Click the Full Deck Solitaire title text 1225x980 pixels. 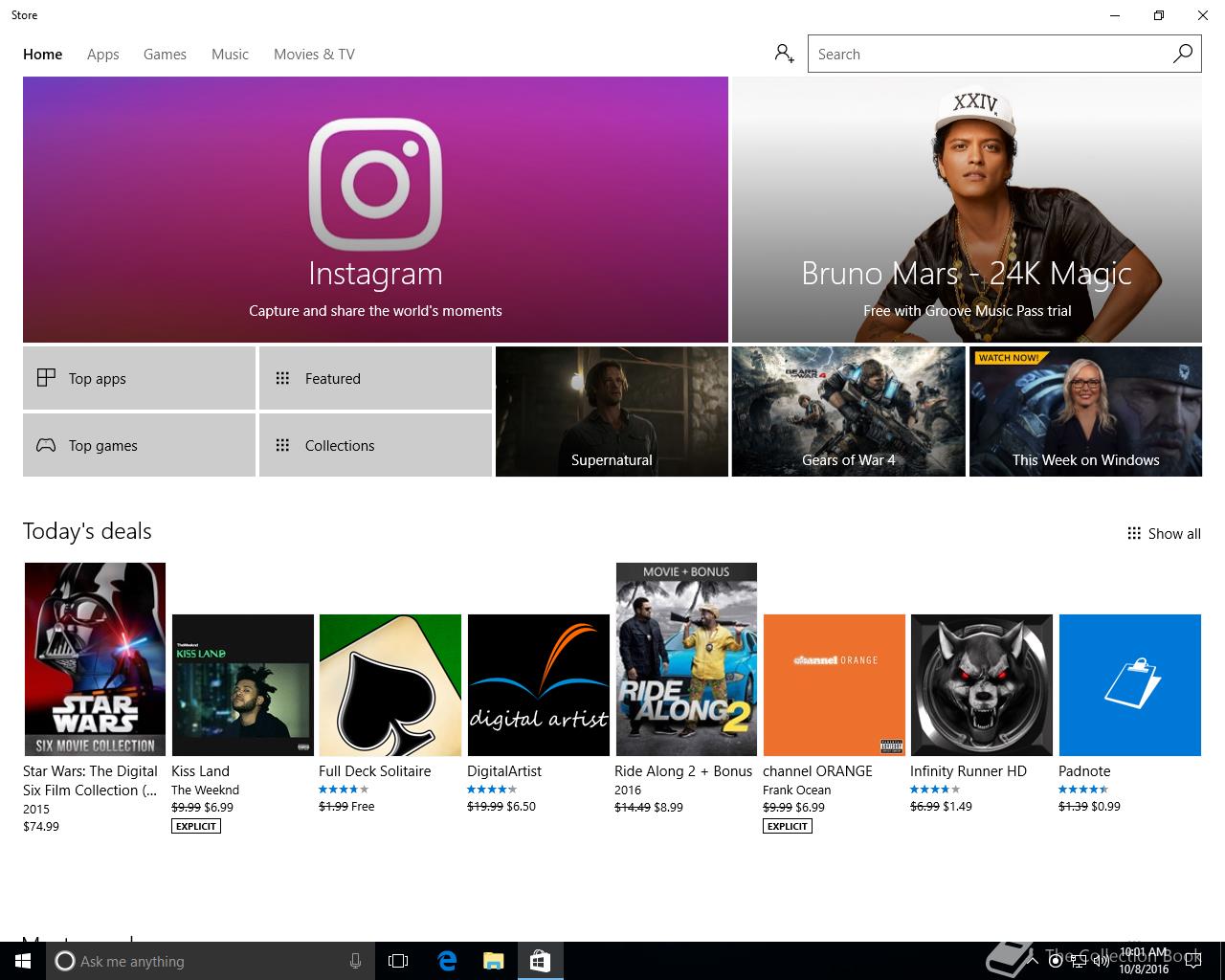tap(375, 771)
